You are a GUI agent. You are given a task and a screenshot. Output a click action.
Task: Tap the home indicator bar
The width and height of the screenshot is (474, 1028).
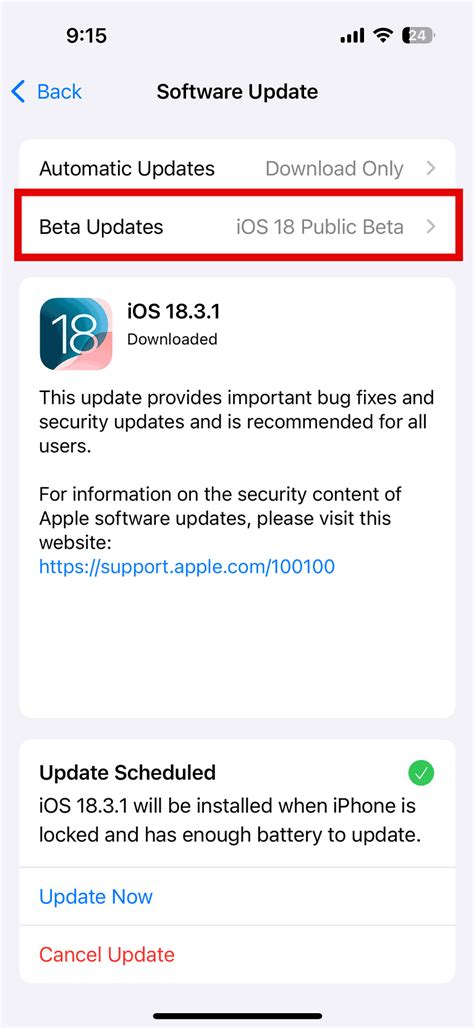[x=237, y=1016]
